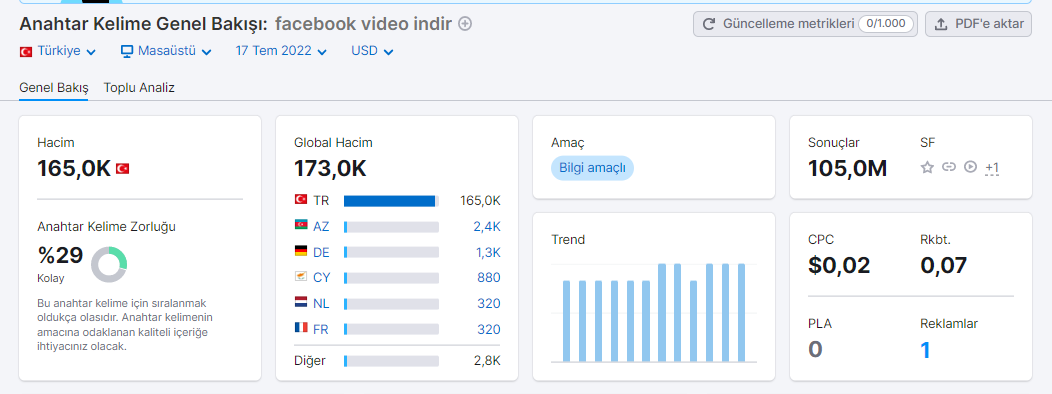
Task: Click the Keyword Difficulty donut chart
Action: click(109, 264)
